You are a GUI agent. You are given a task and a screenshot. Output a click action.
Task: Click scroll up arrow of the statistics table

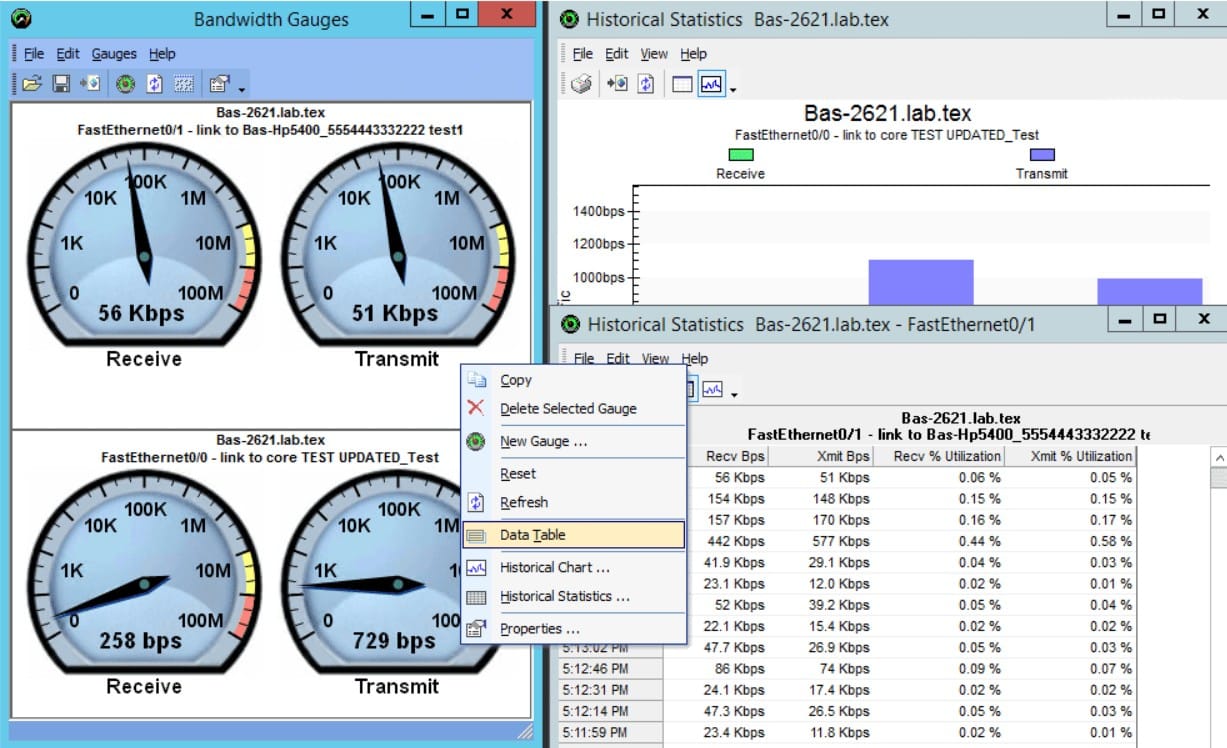coord(1219,458)
